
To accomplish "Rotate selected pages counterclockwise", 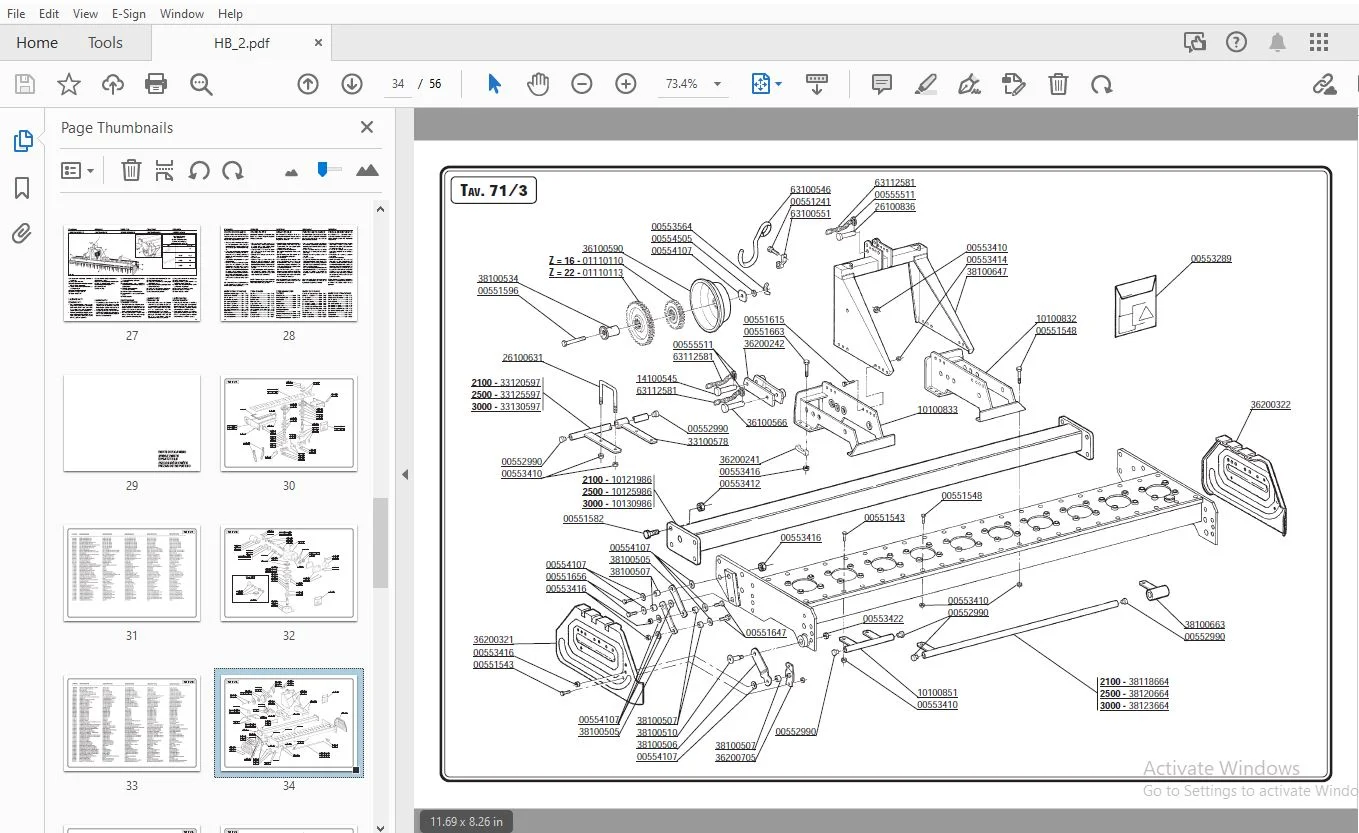I will (199, 171).
